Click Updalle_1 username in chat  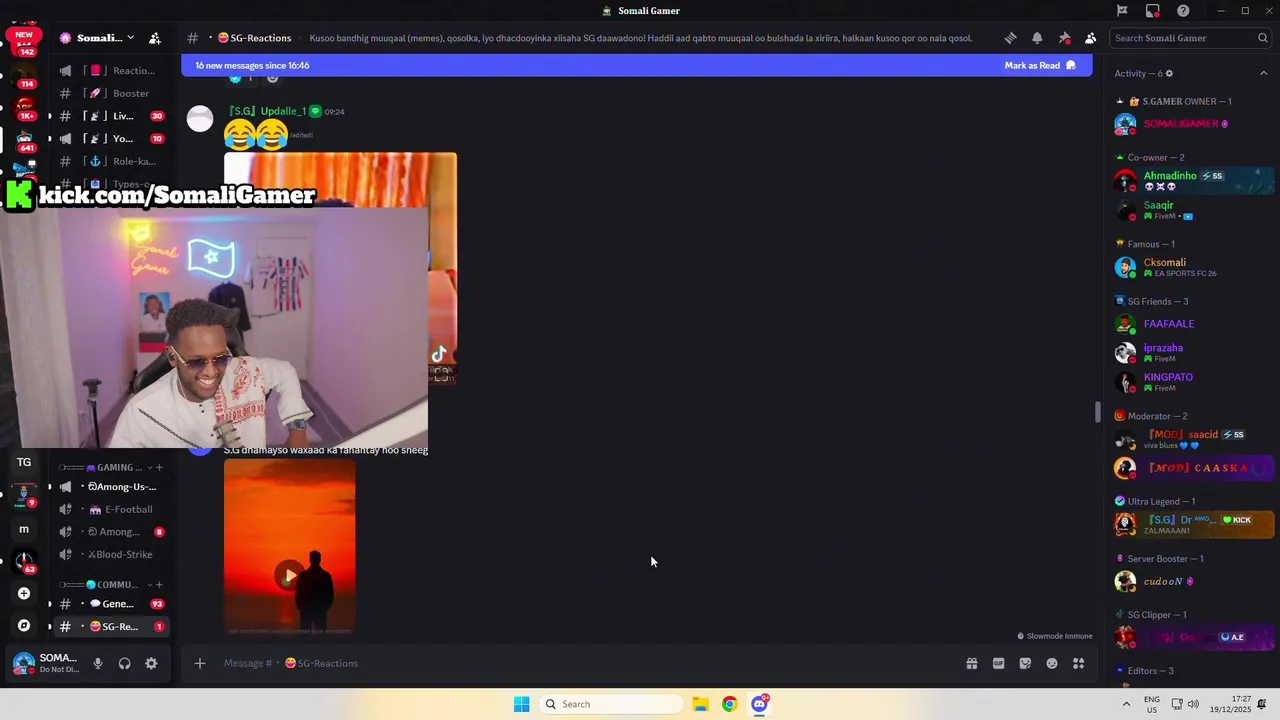(x=266, y=111)
